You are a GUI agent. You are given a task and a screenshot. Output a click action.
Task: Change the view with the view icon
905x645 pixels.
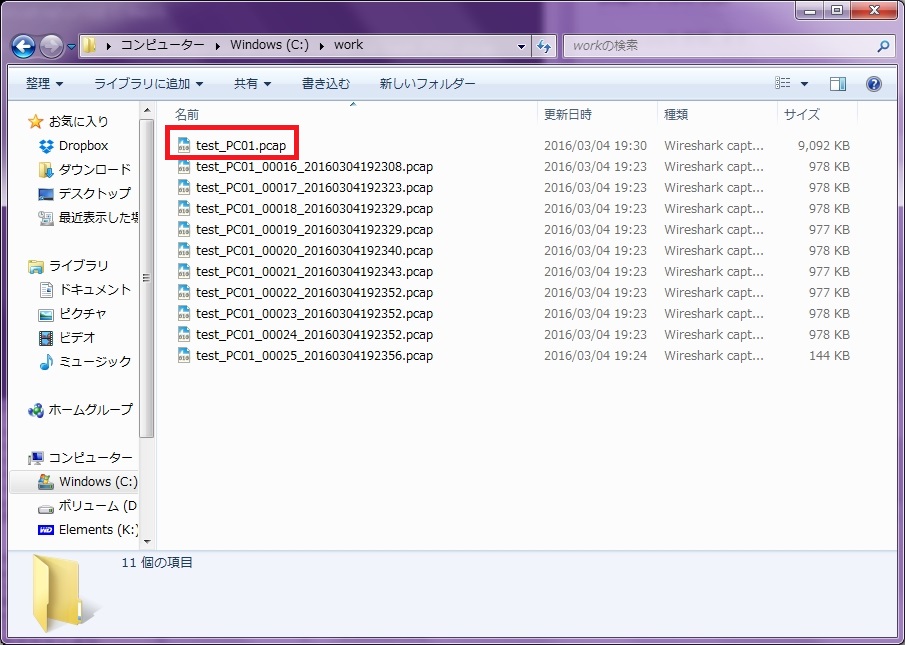(783, 84)
